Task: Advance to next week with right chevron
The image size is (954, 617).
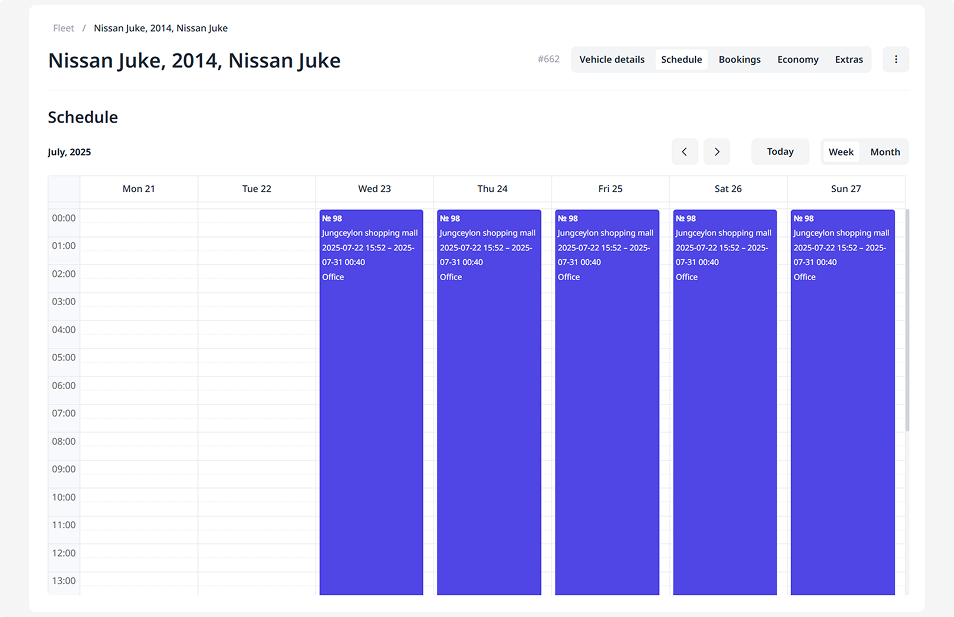Action: 716,152
